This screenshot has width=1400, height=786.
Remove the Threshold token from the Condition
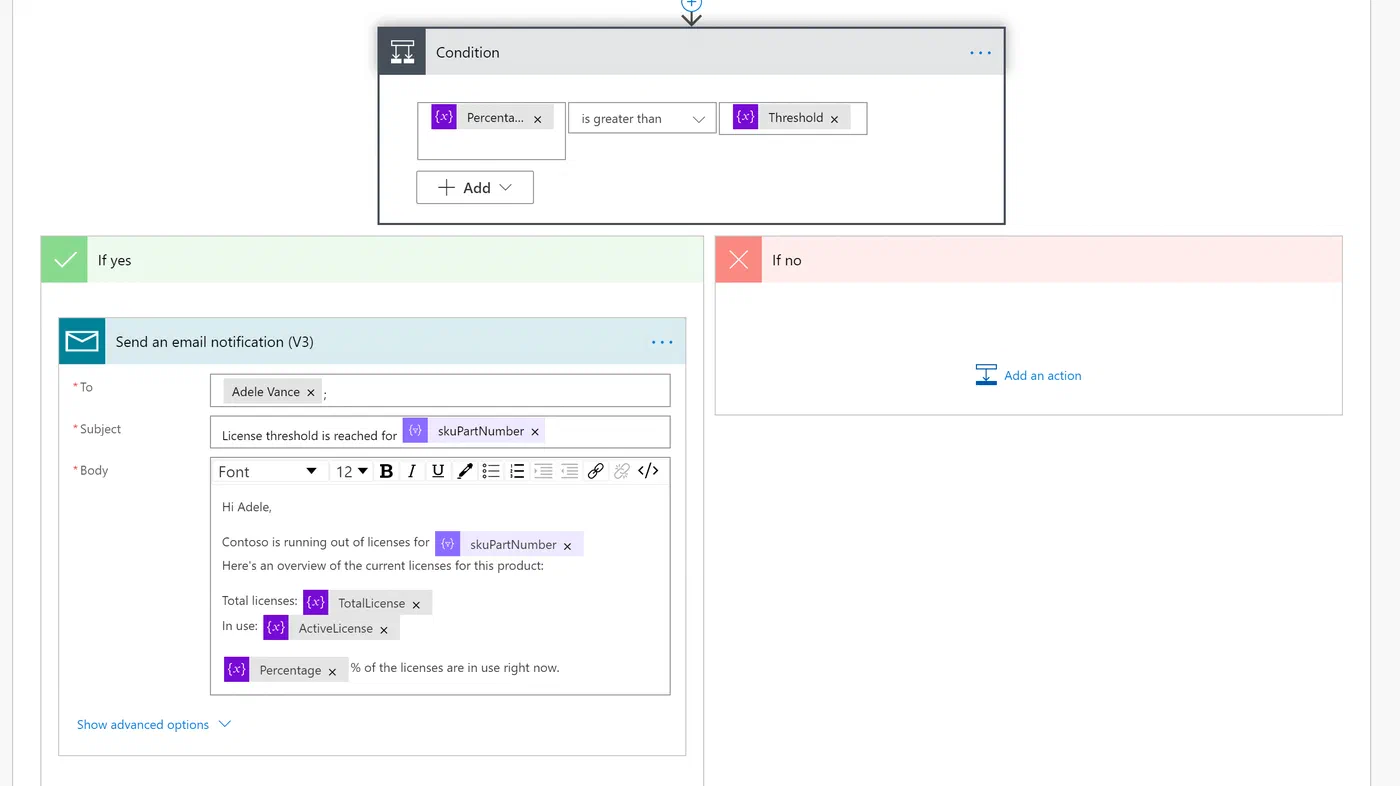834,119
